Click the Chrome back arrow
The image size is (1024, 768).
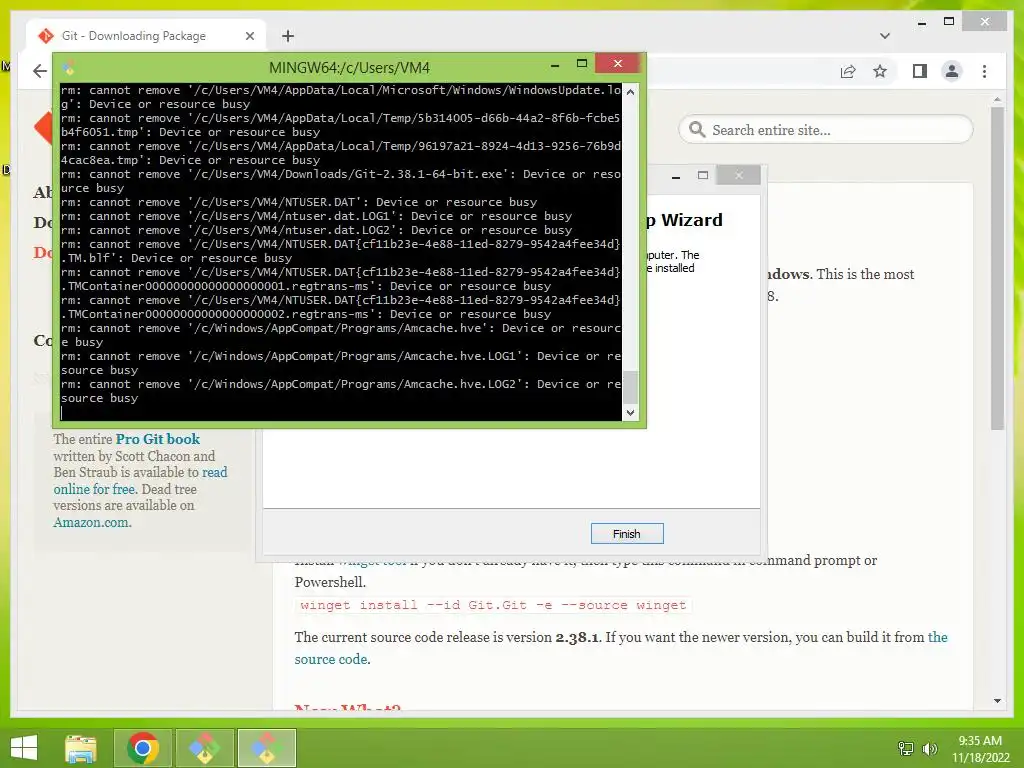click(40, 71)
